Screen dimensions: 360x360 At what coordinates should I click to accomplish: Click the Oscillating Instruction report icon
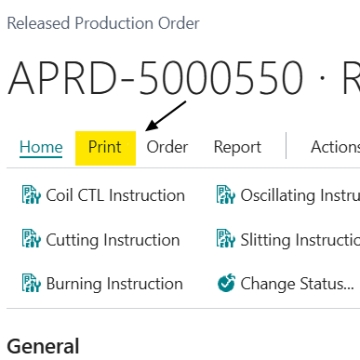[226, 195]
